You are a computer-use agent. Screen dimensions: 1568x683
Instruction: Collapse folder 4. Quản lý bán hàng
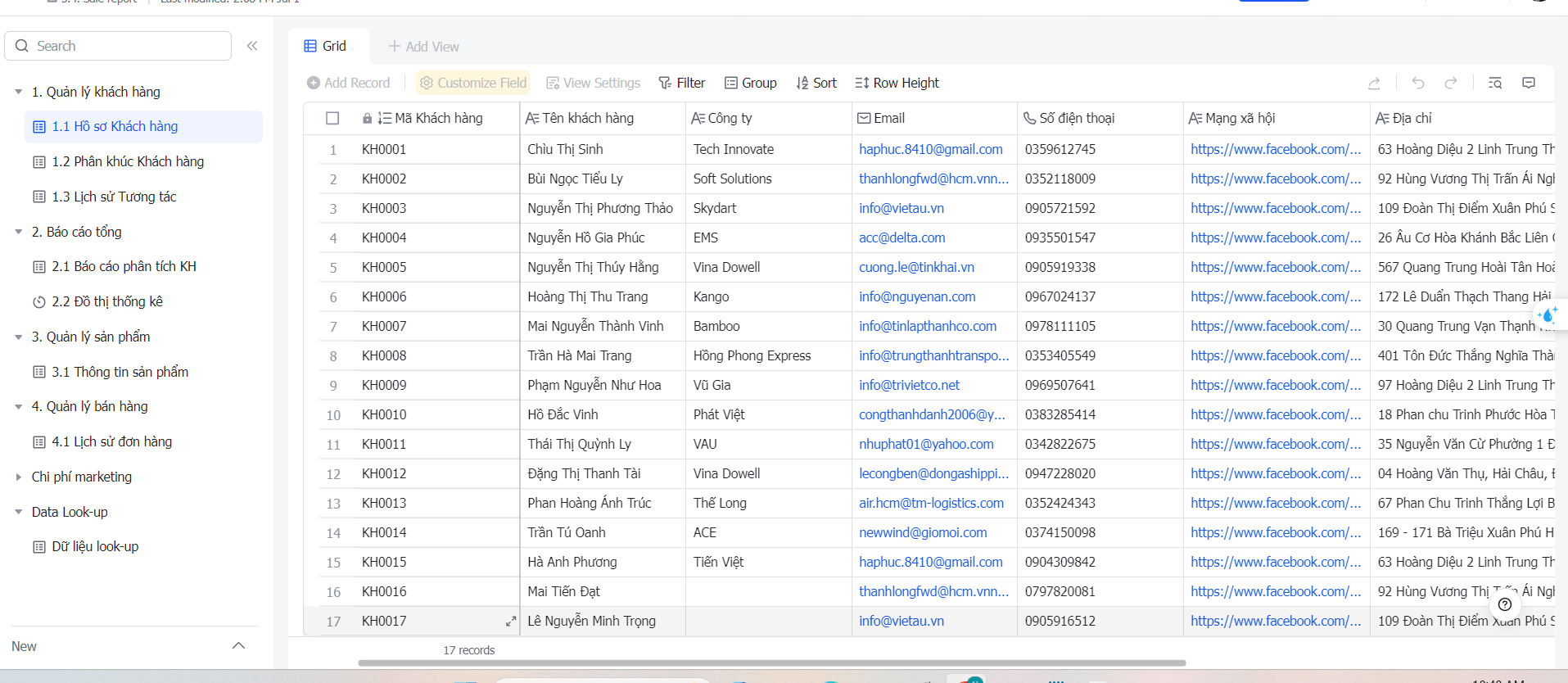19,406
